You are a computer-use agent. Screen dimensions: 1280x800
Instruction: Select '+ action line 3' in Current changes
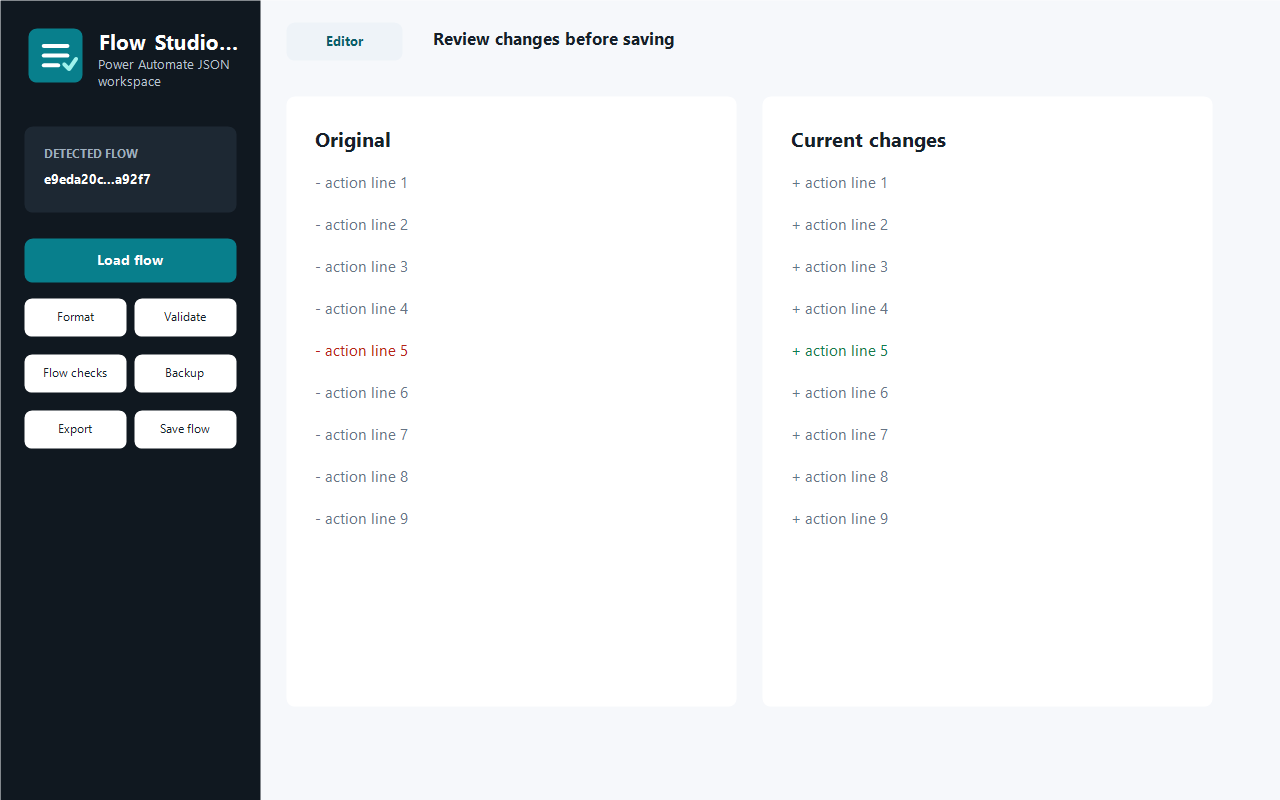point(840,267)
